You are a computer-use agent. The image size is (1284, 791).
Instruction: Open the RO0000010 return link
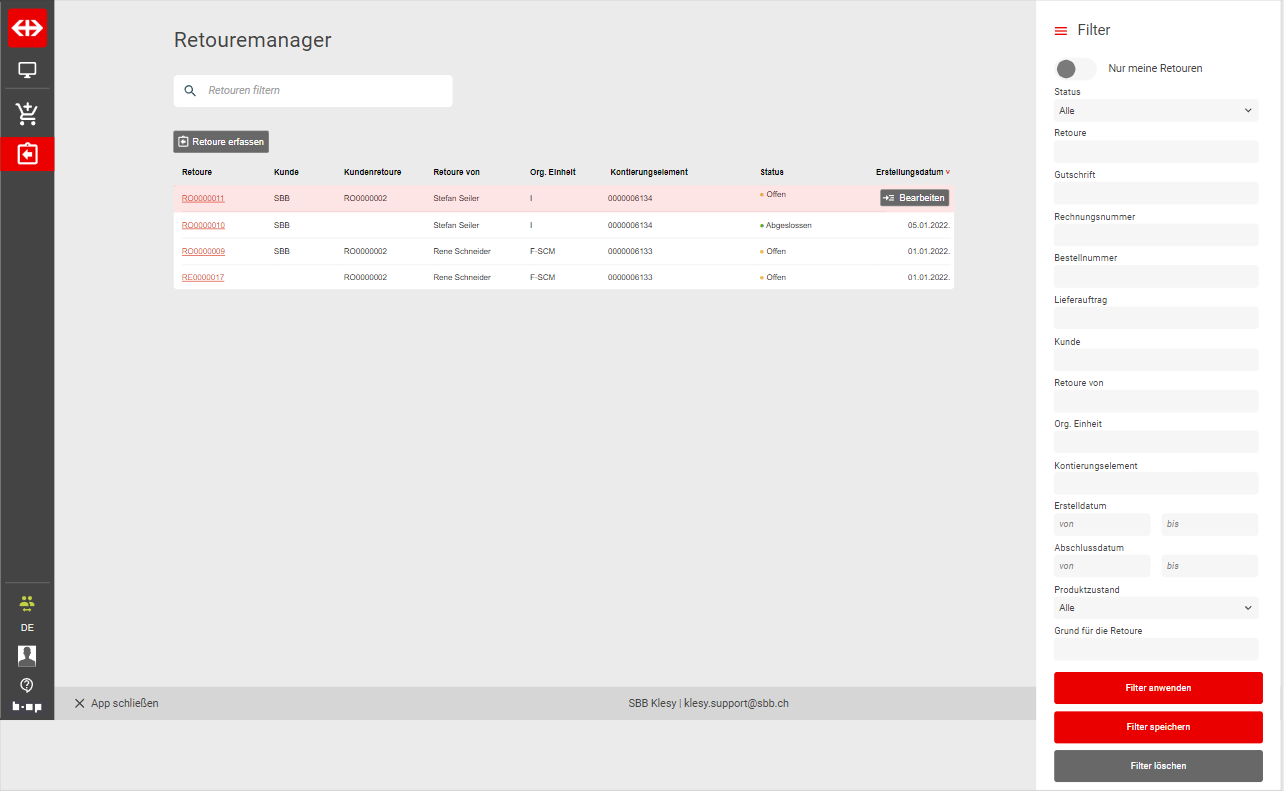[x=203, y=226]
